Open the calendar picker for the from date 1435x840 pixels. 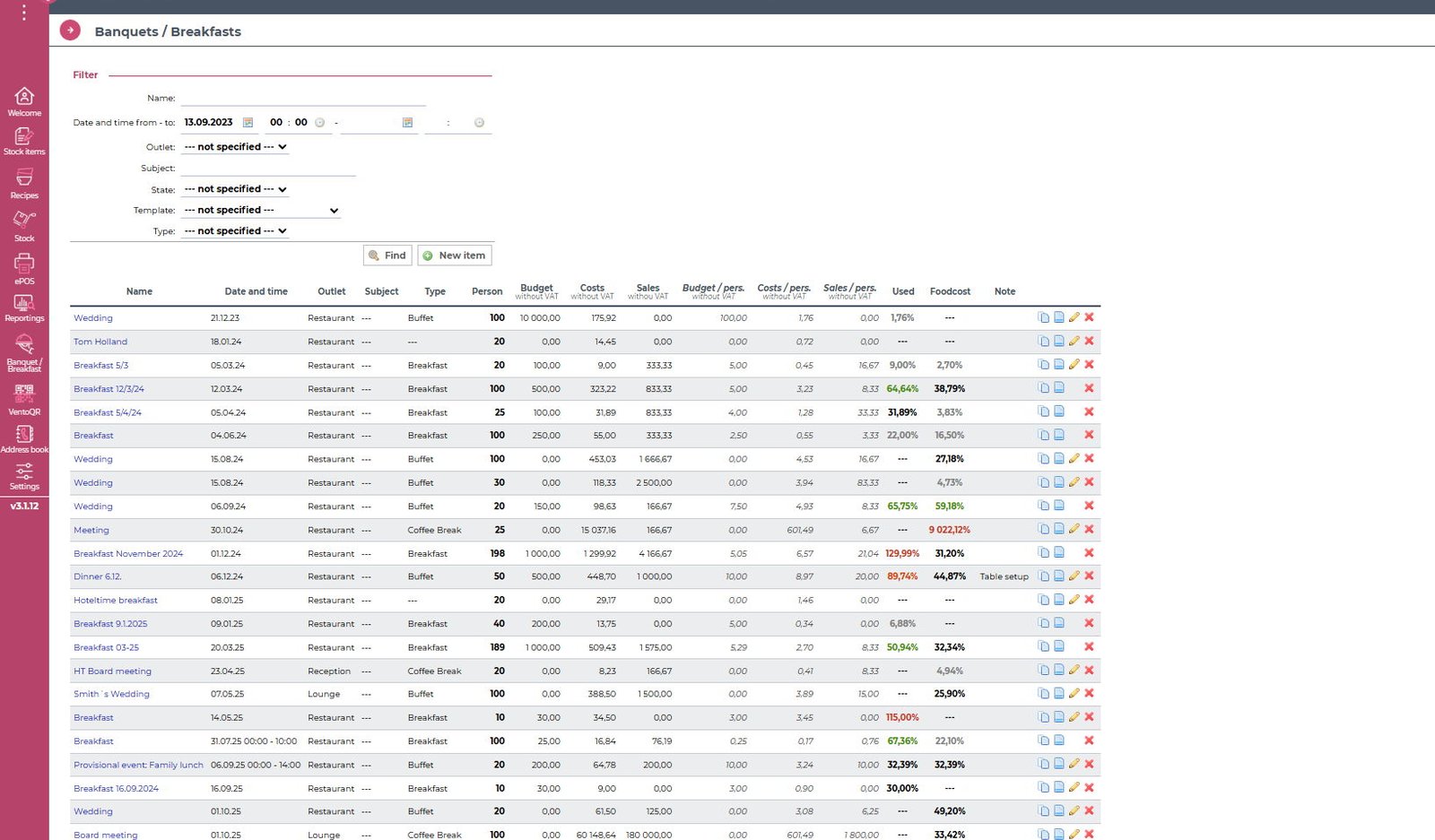[248, 123]
